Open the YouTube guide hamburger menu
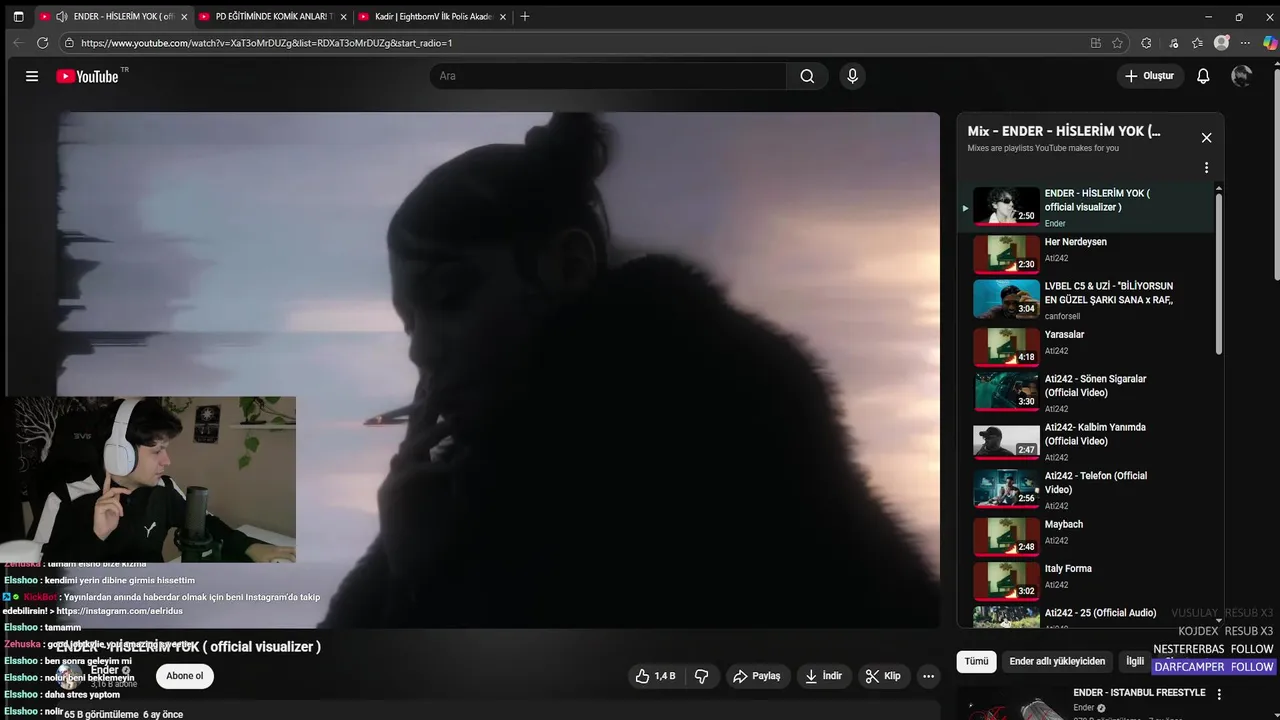Viewport: 1280px width, 720px height. (x=32, y=76)
